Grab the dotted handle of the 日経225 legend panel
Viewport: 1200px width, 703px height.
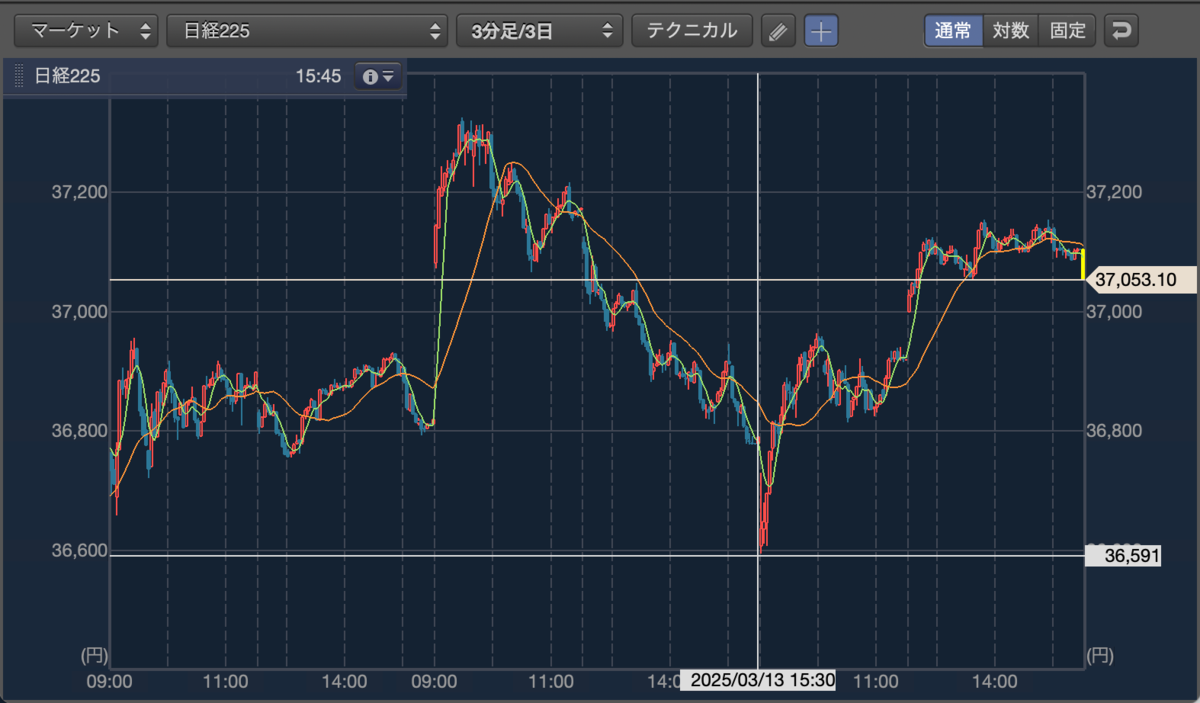[x=18, y=76]
